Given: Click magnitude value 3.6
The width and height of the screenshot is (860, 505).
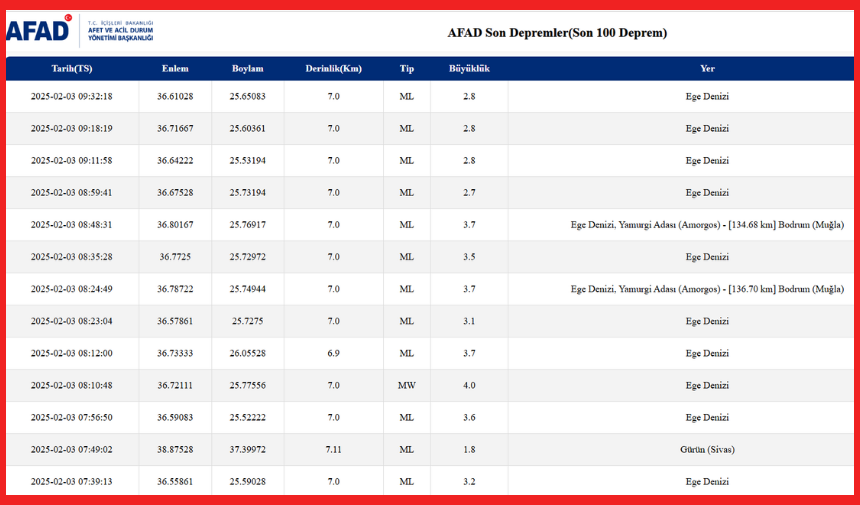Looking at the screenshot, I should click(x=469, y=417).
